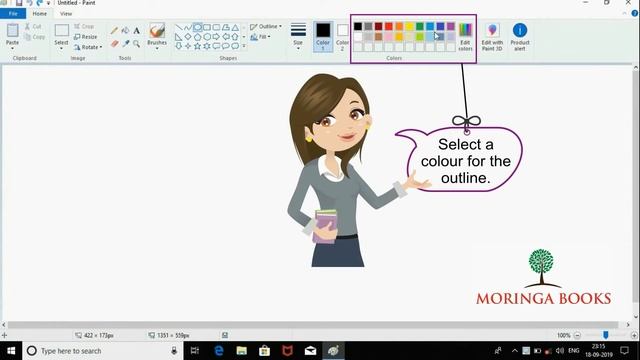The height and width of the screenshot is (360, 640).
Task: Click the Cut button
Action: tap(33, 27)
